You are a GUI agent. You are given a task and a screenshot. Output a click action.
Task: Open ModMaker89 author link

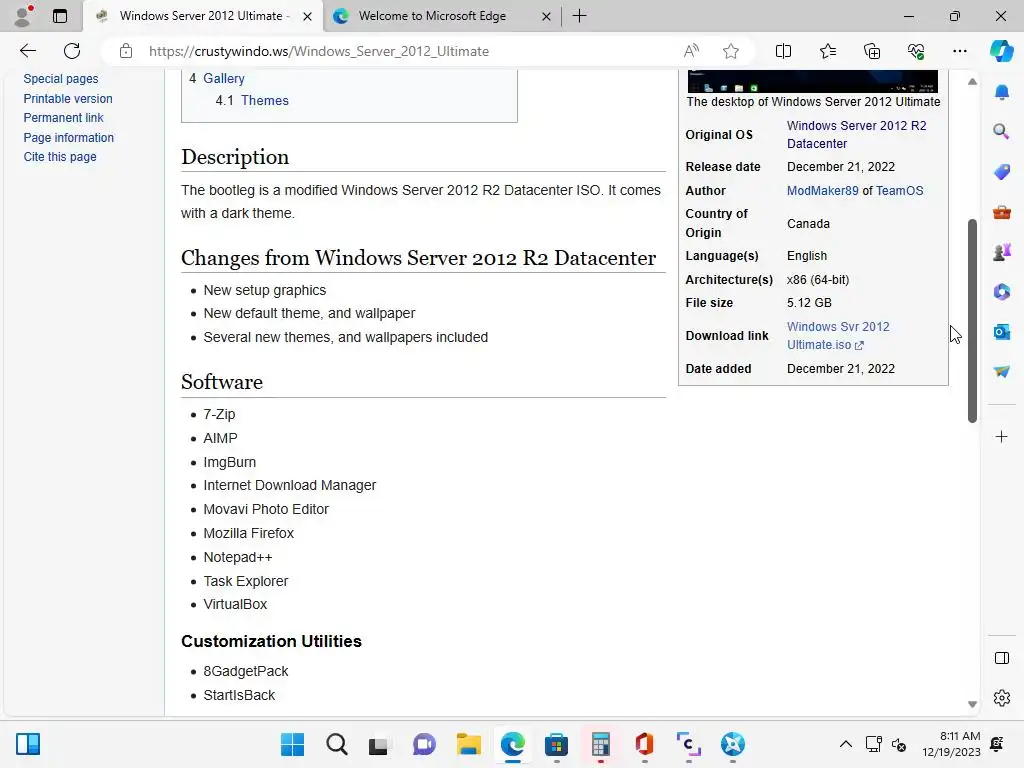(823, 191)
